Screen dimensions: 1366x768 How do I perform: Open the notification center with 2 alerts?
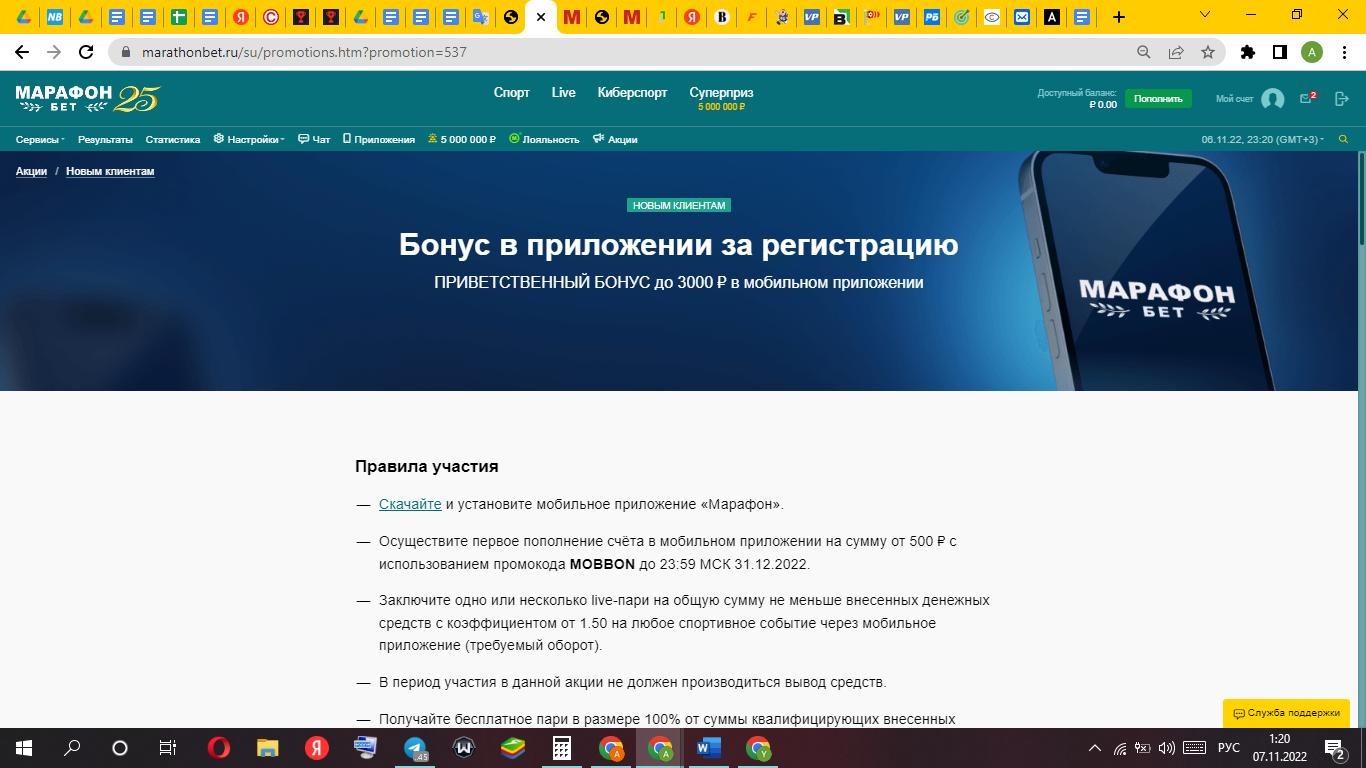[1334, 747]
